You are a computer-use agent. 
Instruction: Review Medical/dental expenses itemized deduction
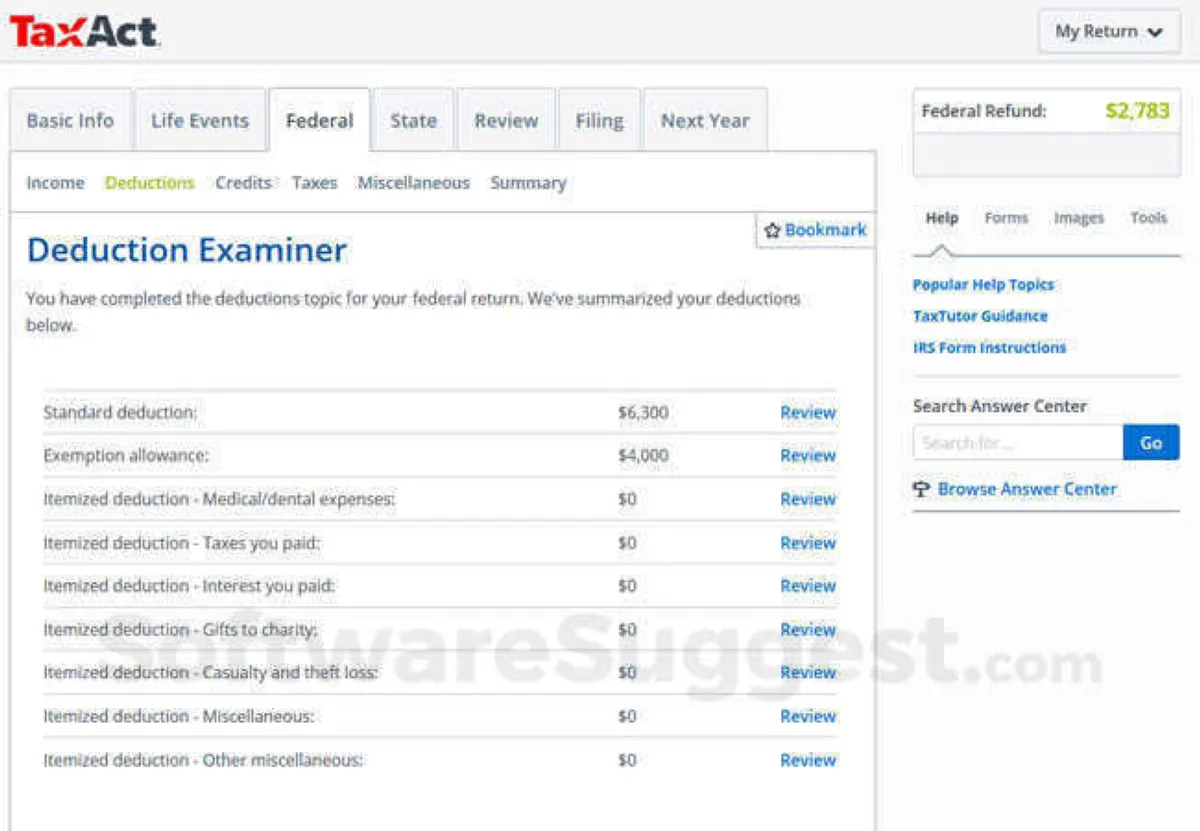point(808,499)
